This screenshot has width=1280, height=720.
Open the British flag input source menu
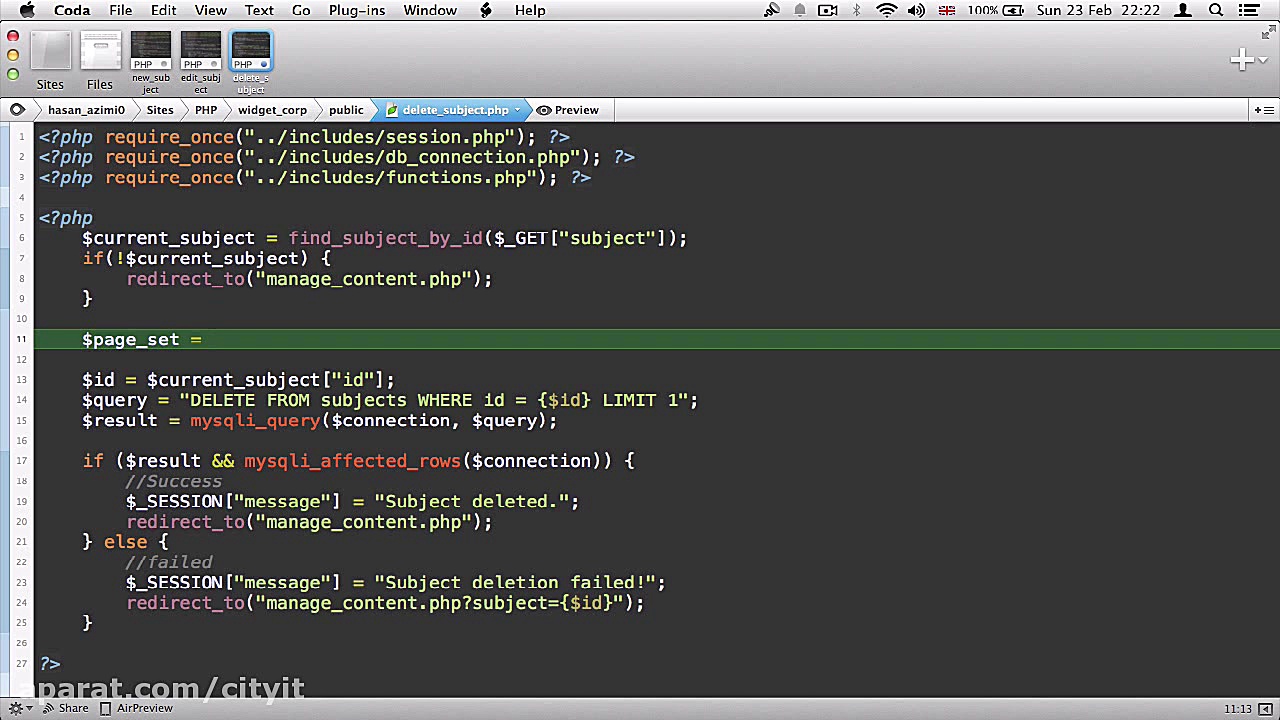[946, 10]
